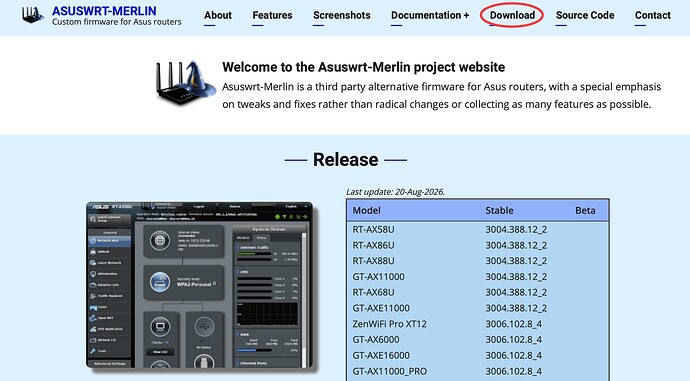The width and height of the screenshot is (690, 381).
Task: Click the Beta column header
Action: tap(585, 211)
